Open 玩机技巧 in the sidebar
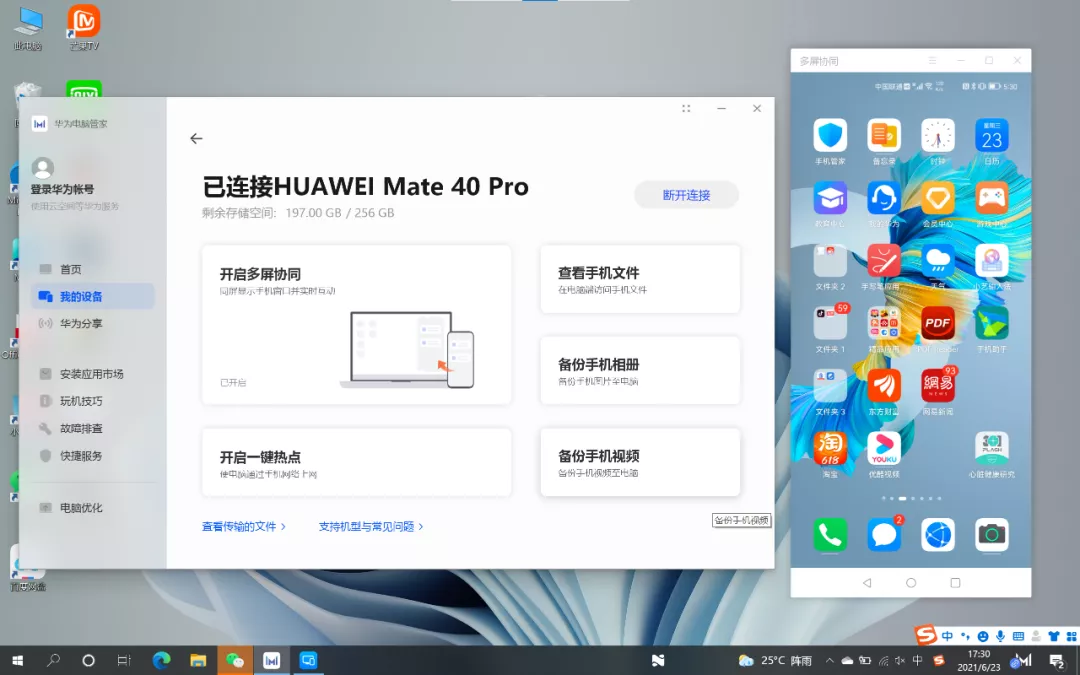Image resolution: width=1080 pixels, height=675 pixels. (92, 401)
